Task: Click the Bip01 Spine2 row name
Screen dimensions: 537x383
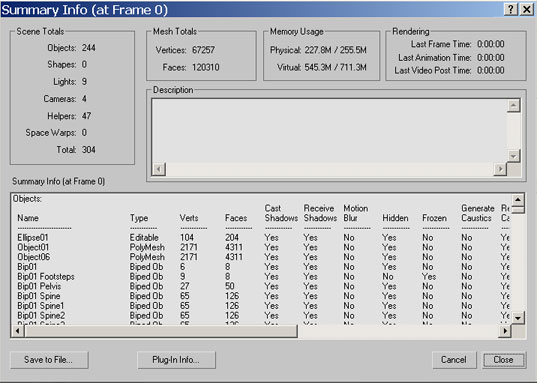Action: pos(41,315)
